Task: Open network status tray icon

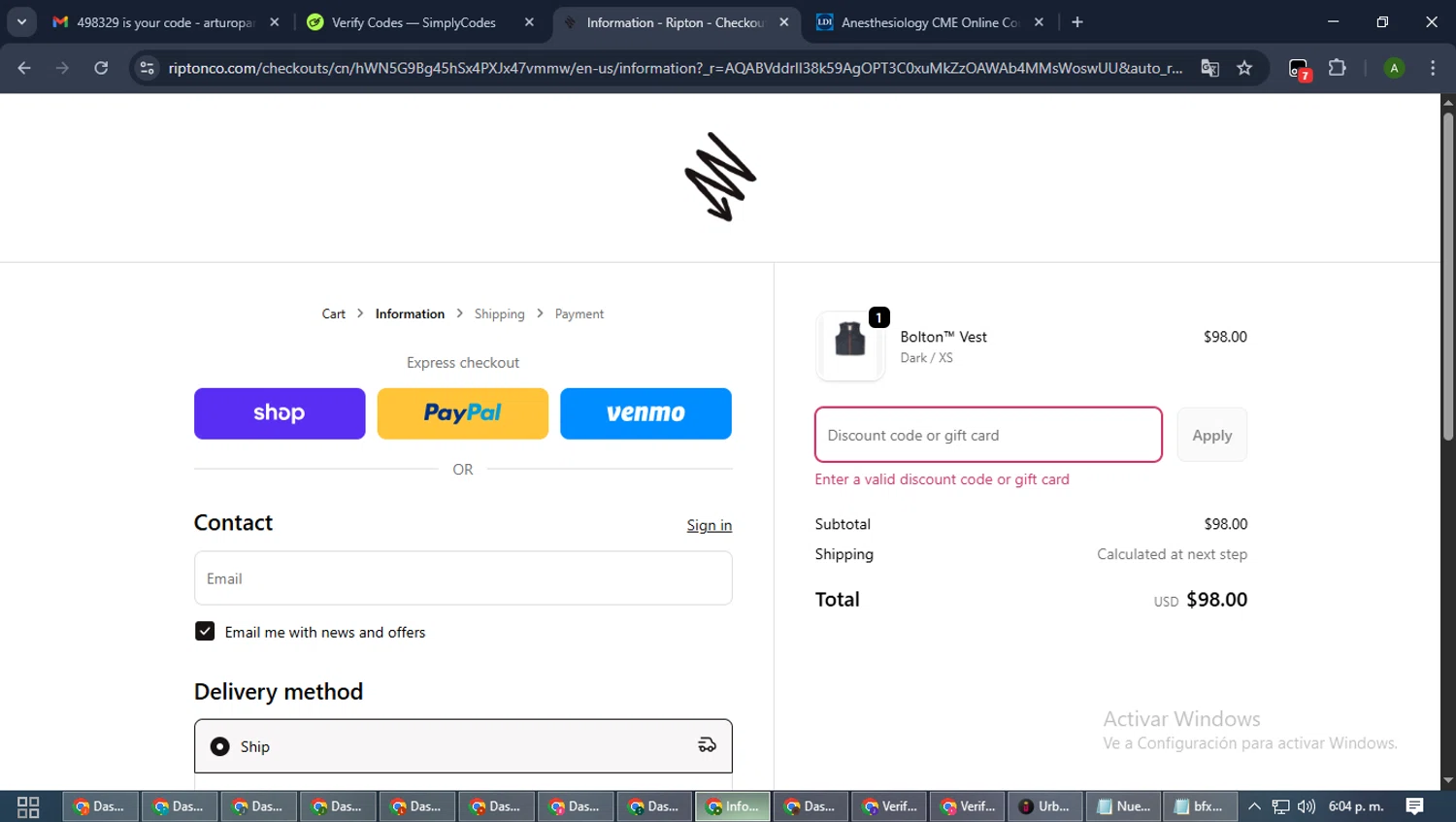Action: pos(1280,806)
